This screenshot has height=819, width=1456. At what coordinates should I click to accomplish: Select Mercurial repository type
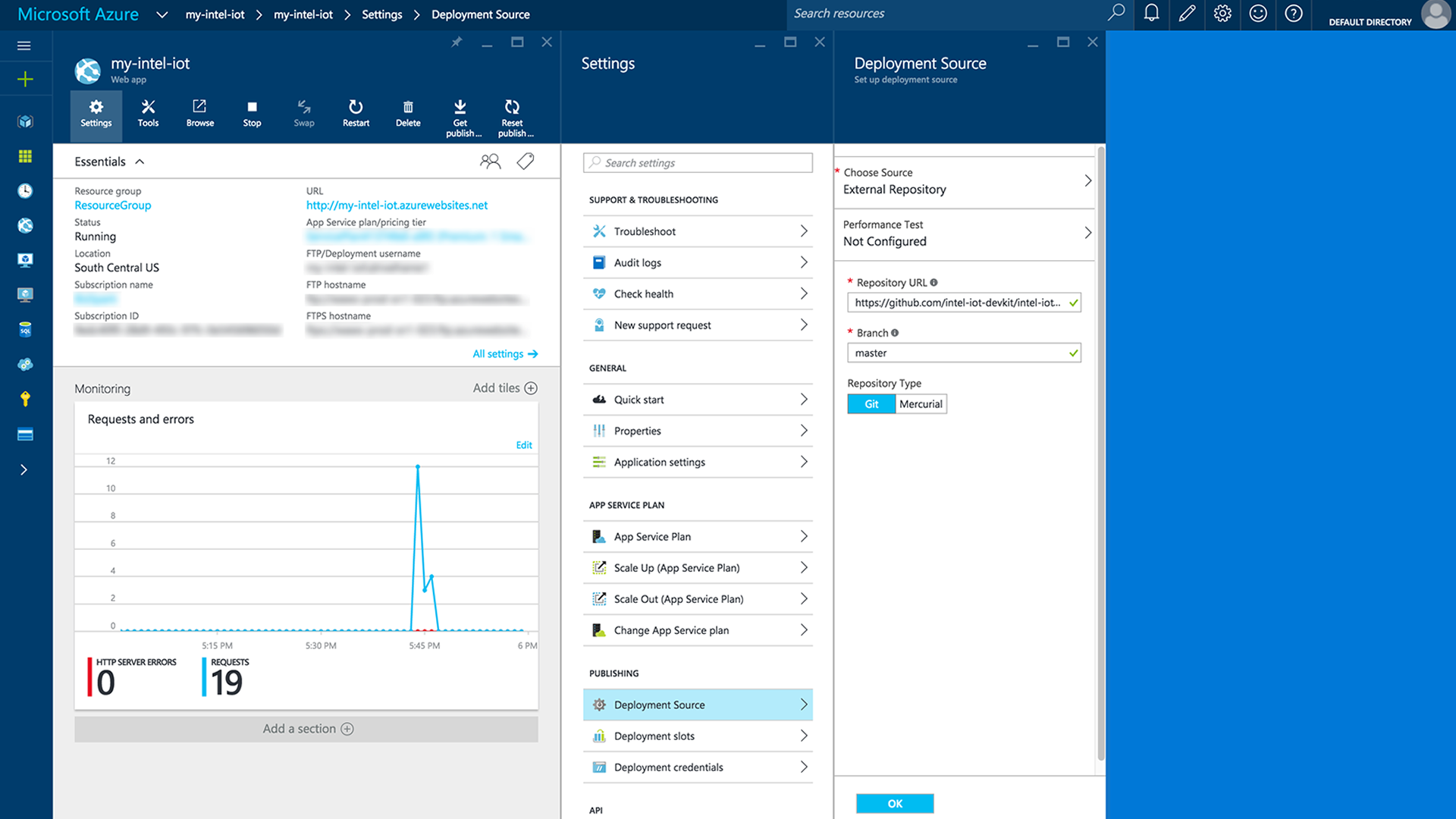coord(921,404)
